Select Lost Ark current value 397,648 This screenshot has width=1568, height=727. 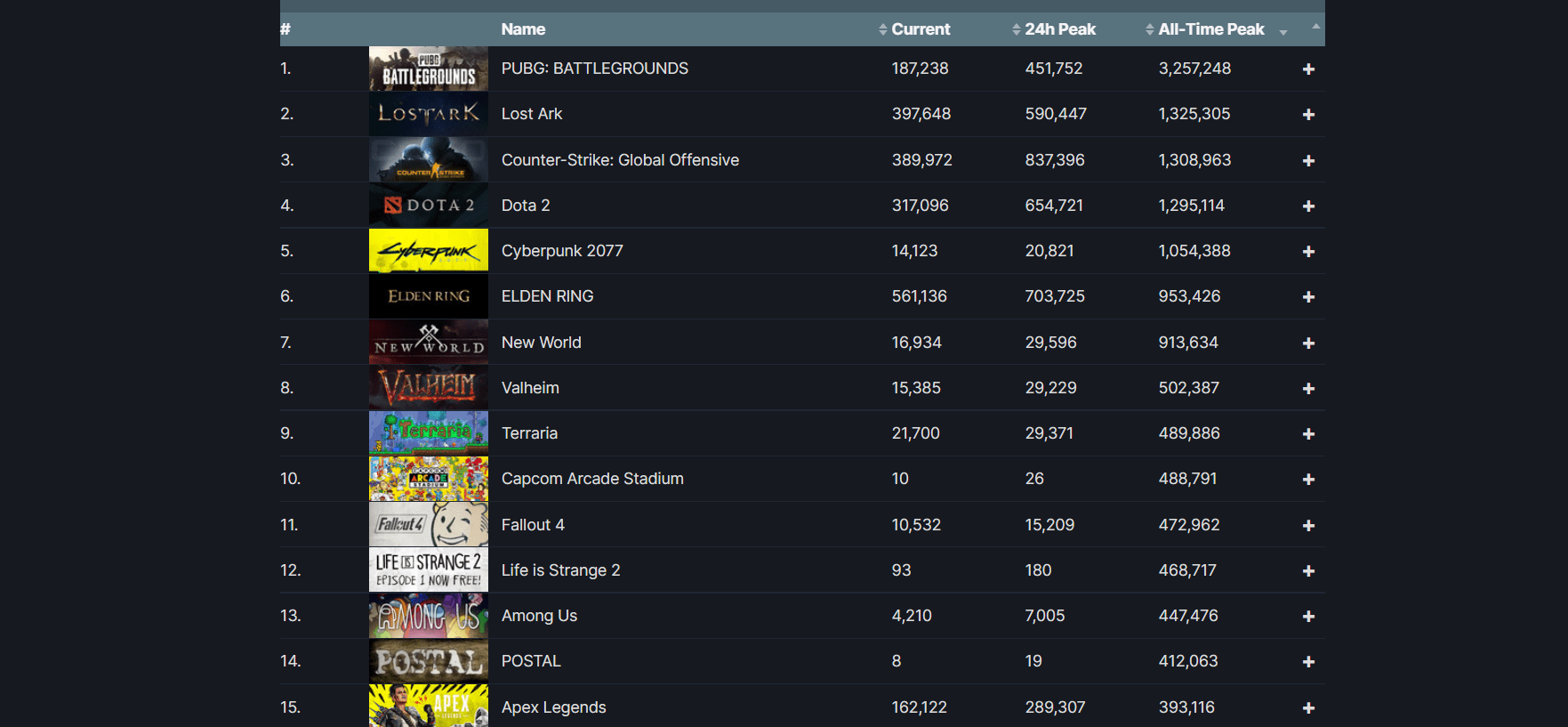[x=921, y=114]
